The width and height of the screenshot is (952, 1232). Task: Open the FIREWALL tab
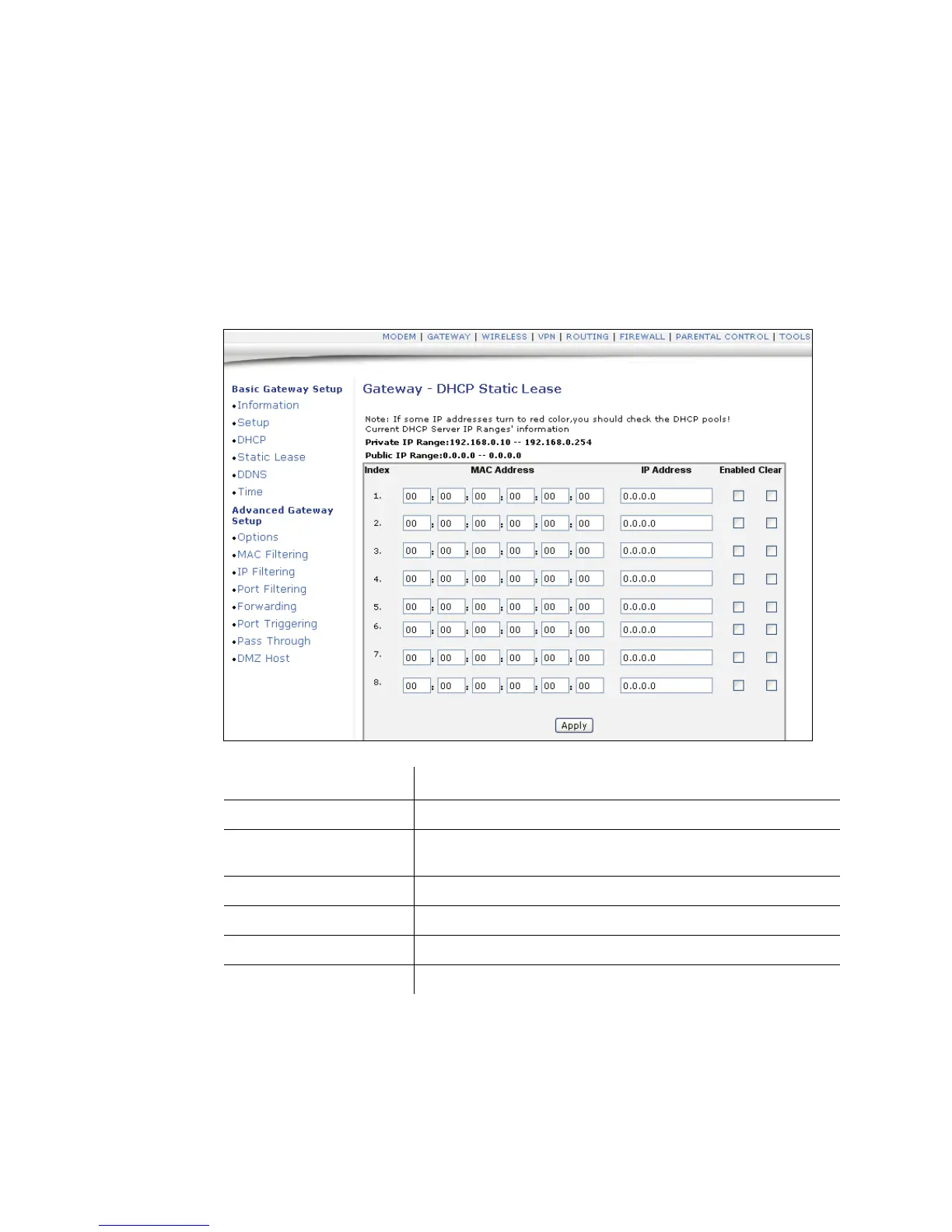tap(642, 337)
